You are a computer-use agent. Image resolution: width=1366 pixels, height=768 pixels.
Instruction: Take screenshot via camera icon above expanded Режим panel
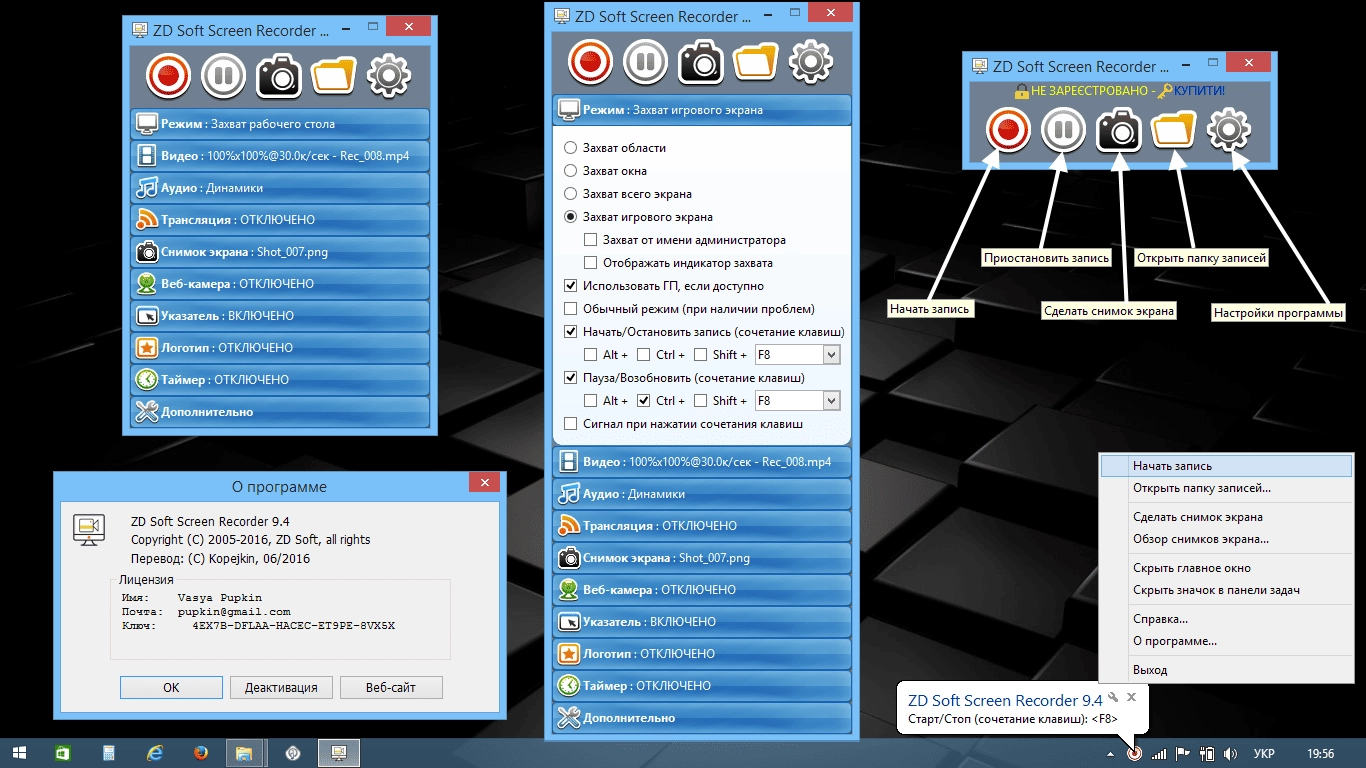coord(701,62)
